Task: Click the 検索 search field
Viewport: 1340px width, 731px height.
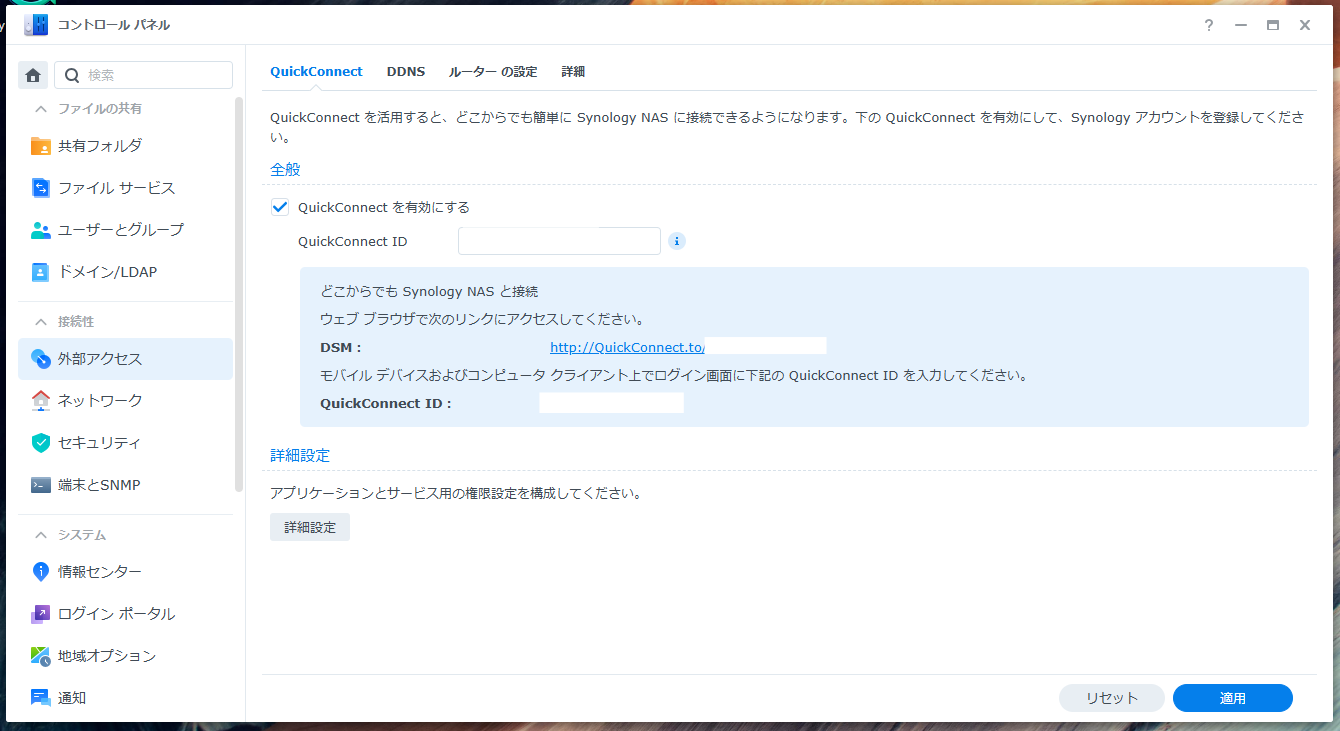Action: [143, 75]
